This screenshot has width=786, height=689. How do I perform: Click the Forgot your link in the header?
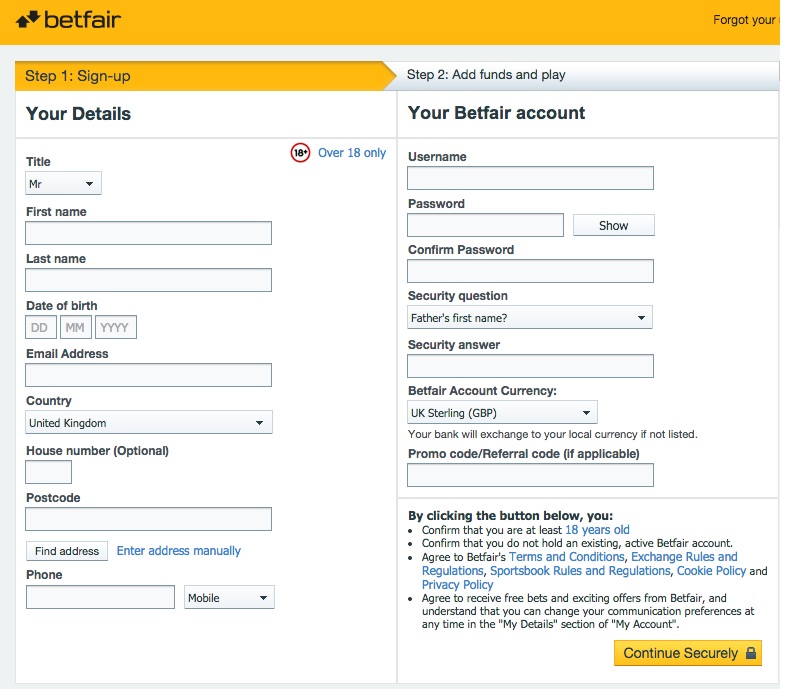[746, 20]
